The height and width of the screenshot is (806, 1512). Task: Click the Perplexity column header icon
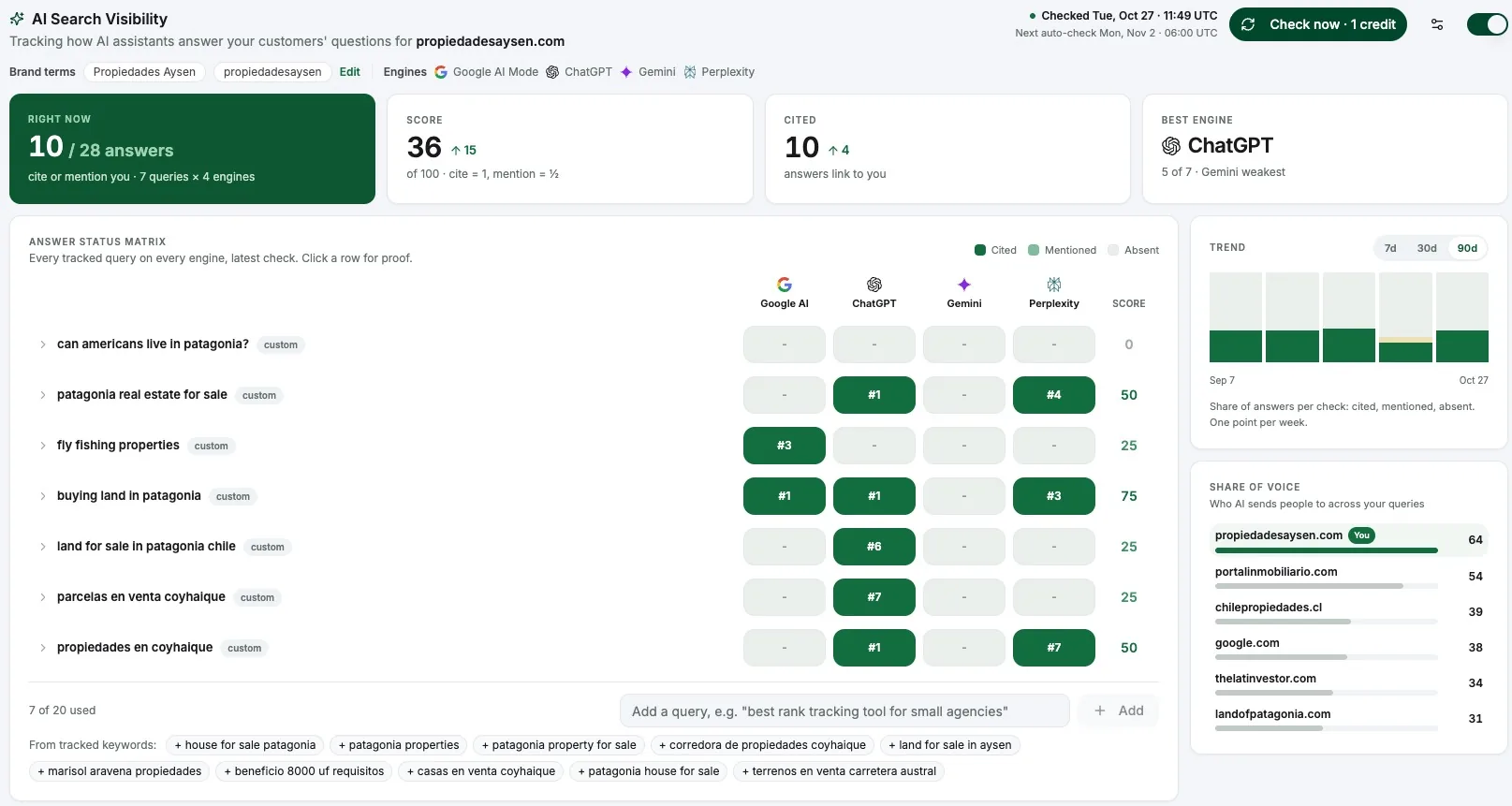coord(1054,285)
